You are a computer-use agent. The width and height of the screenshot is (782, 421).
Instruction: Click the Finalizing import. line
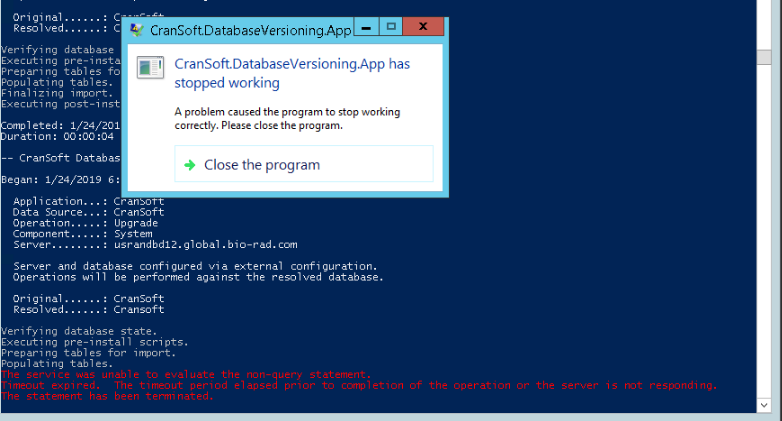pyautogui.click(x=57, y=93)
